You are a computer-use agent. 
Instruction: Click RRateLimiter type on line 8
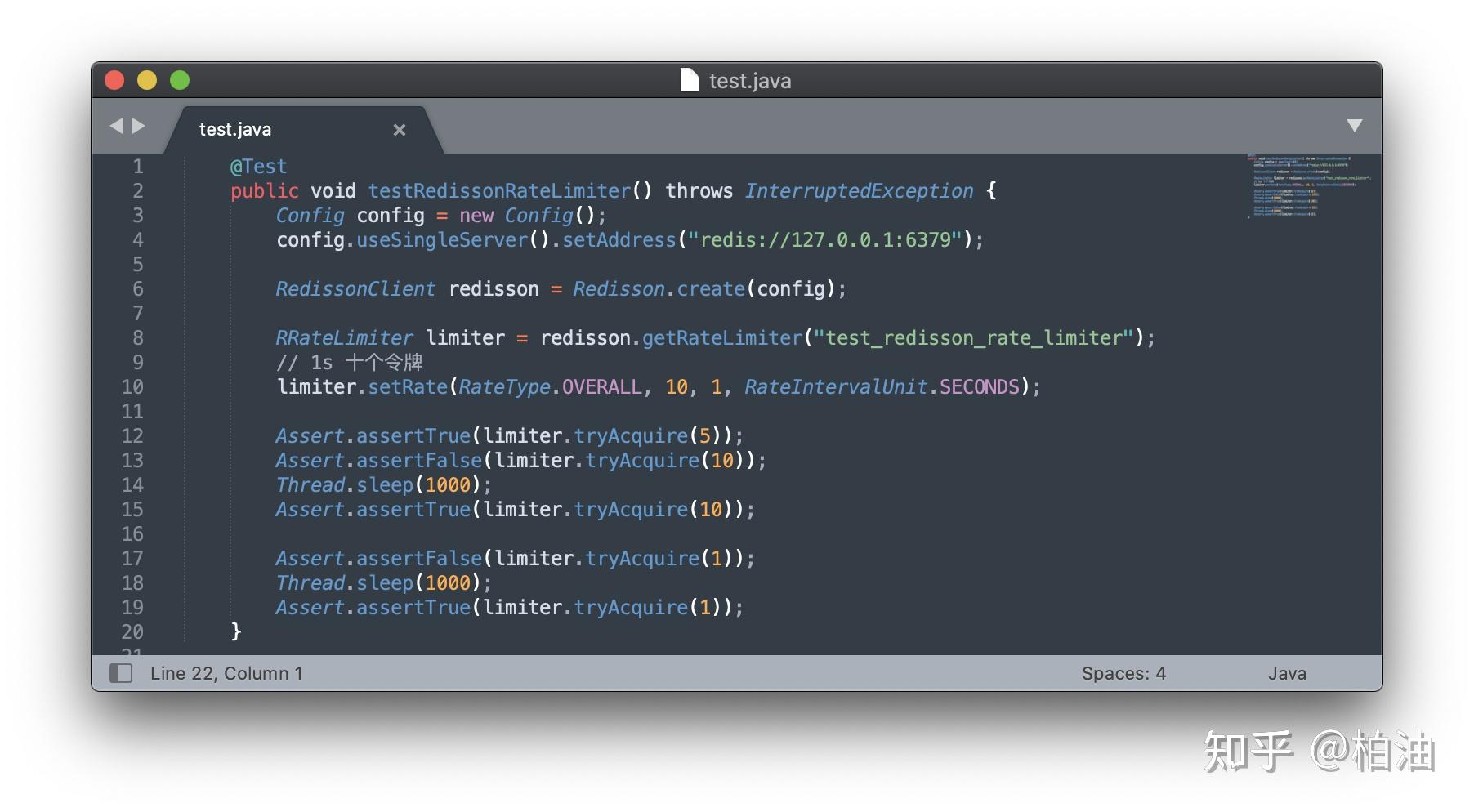(x=344, y=338)
